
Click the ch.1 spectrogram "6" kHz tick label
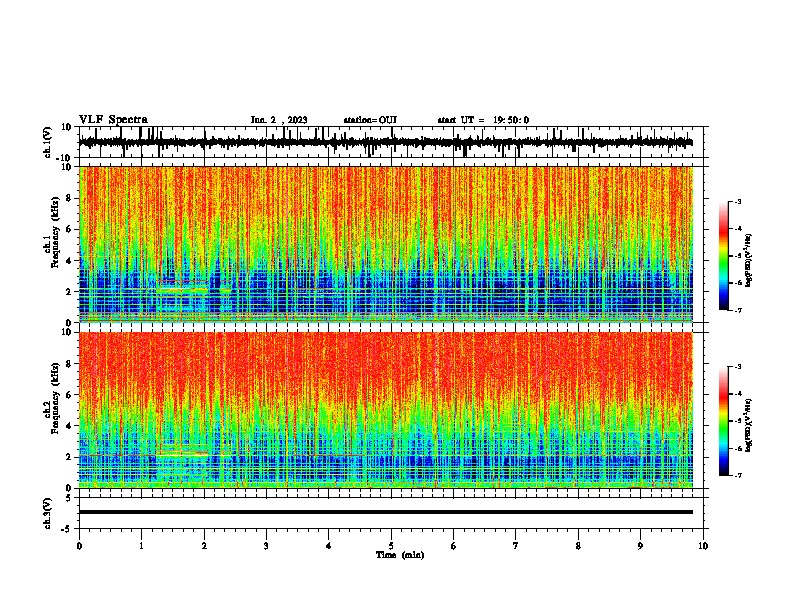click(70, 229)
